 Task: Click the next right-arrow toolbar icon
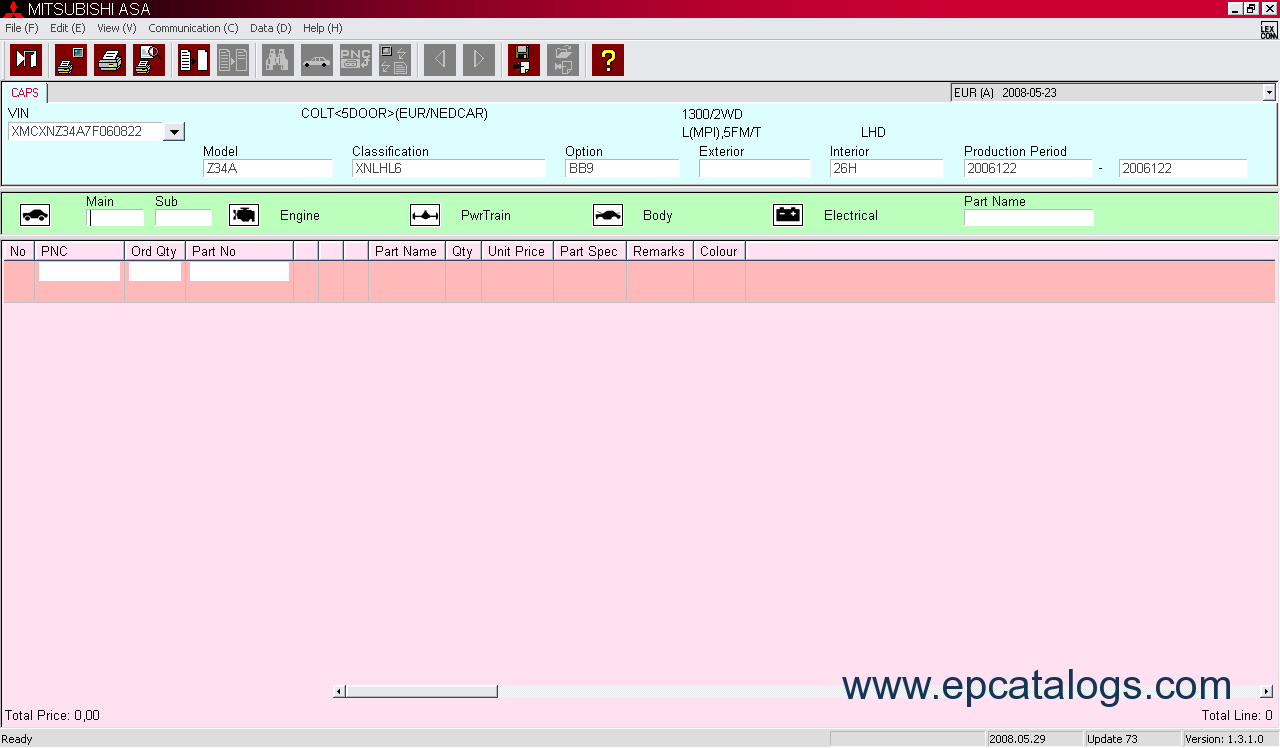pos(479,60)
